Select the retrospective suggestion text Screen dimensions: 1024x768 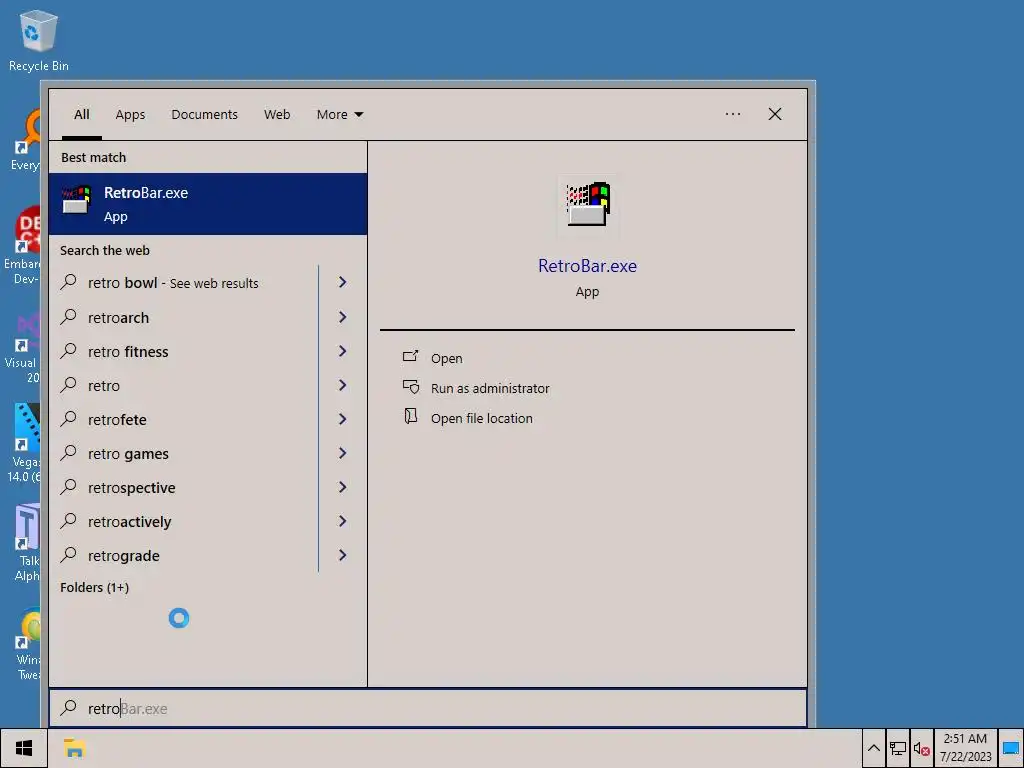(x=131, y=488)
